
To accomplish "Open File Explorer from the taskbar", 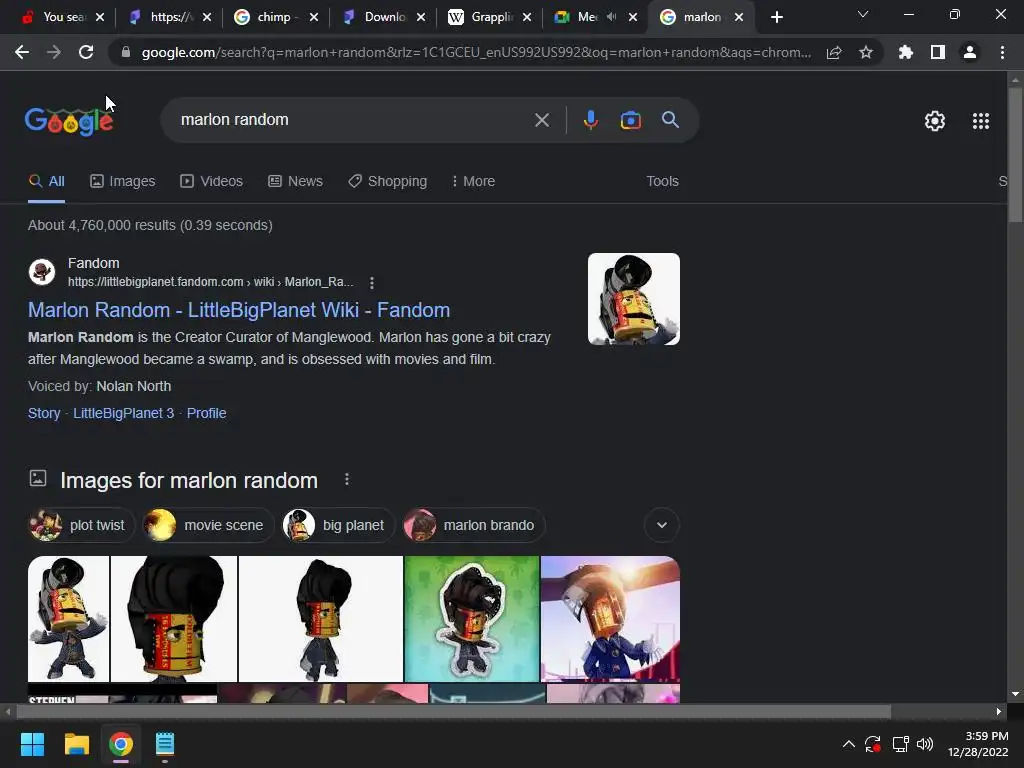I will [x=76, y=744].
